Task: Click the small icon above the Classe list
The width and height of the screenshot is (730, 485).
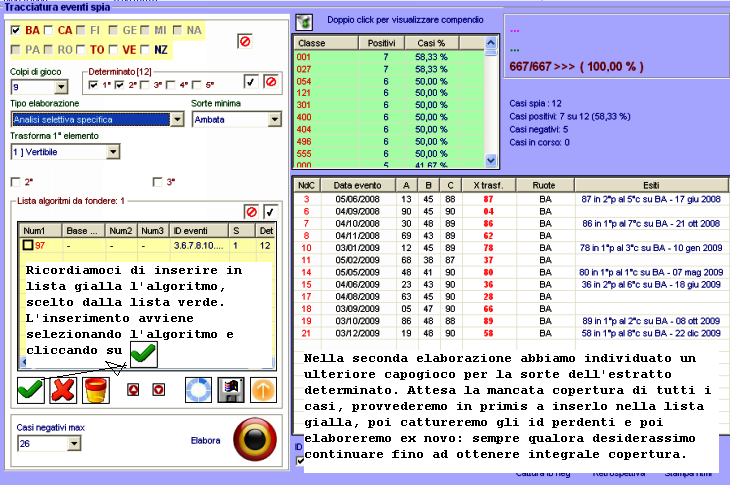Action: [x=304, y=21]
